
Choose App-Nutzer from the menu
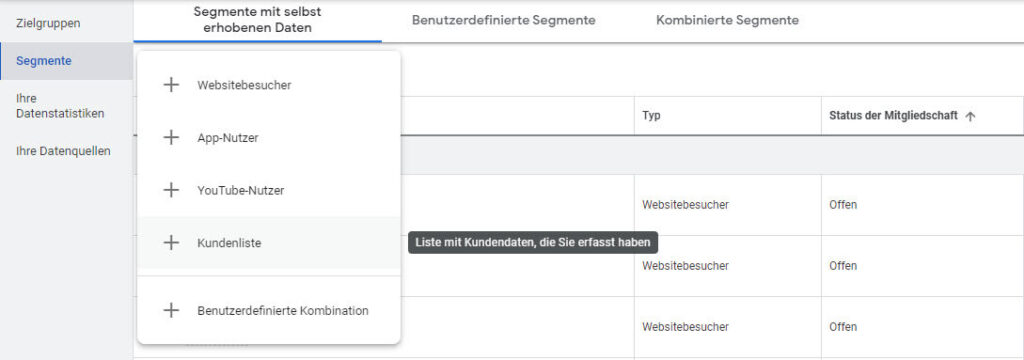tap(268, 138)
